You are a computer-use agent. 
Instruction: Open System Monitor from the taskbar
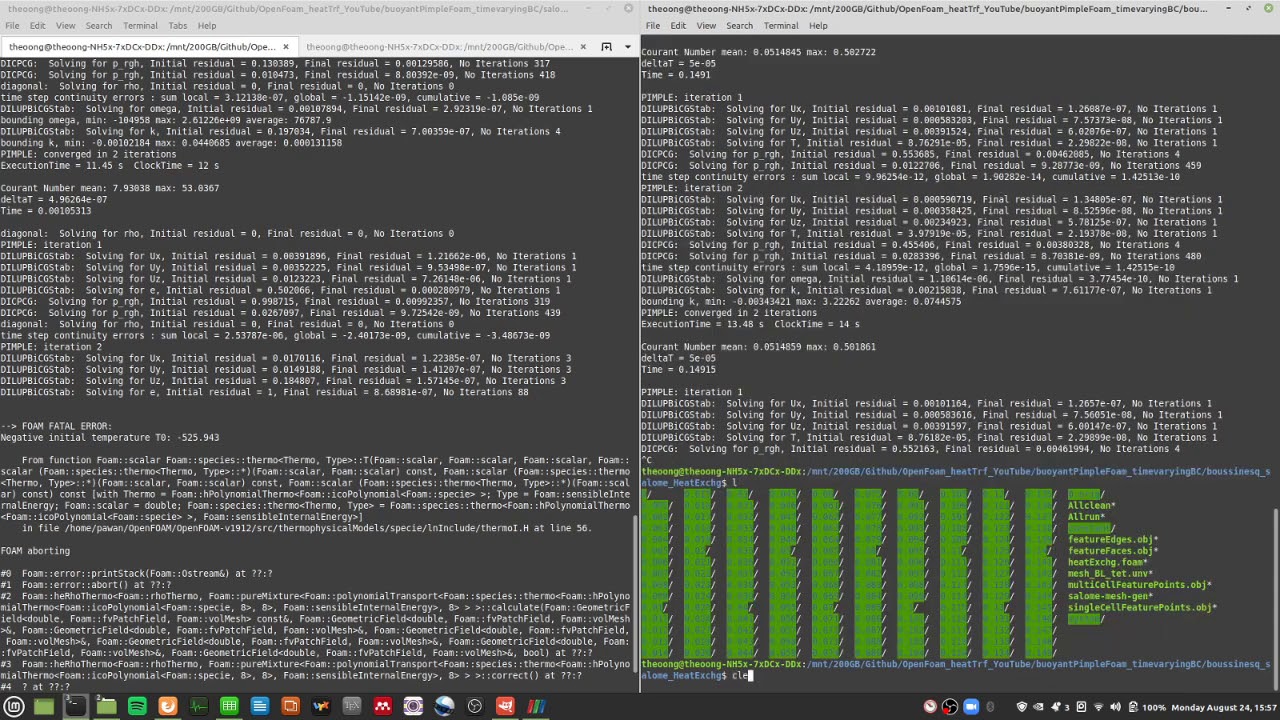[198, 707]
